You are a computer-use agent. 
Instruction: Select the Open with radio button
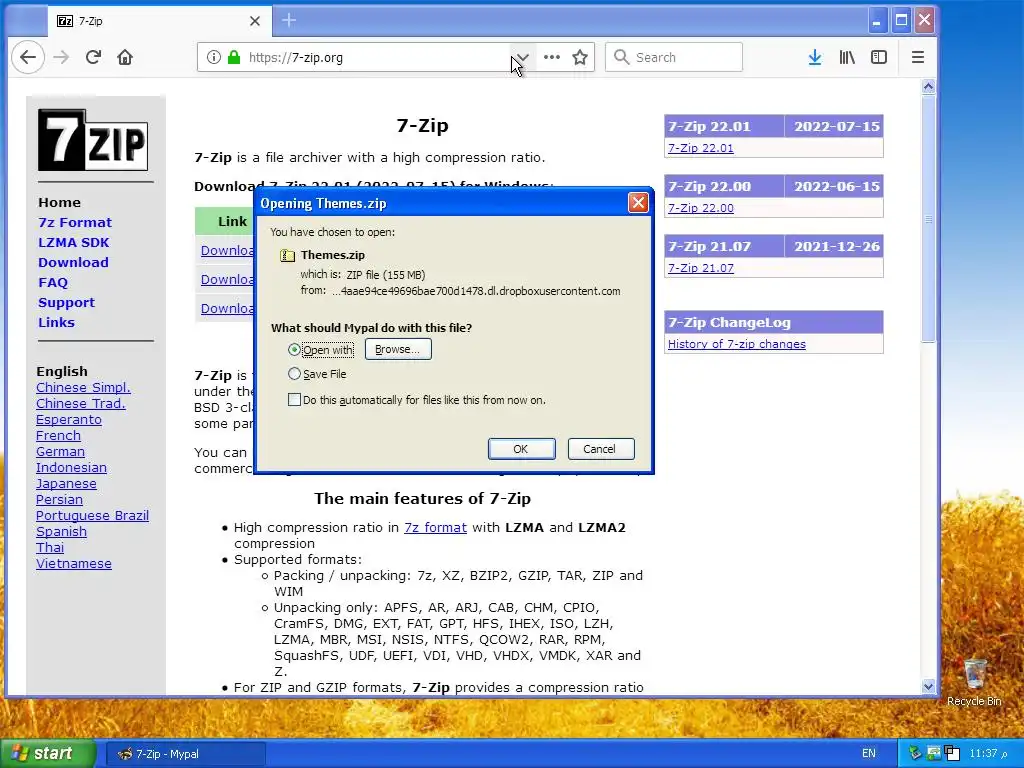click(294, 350)
